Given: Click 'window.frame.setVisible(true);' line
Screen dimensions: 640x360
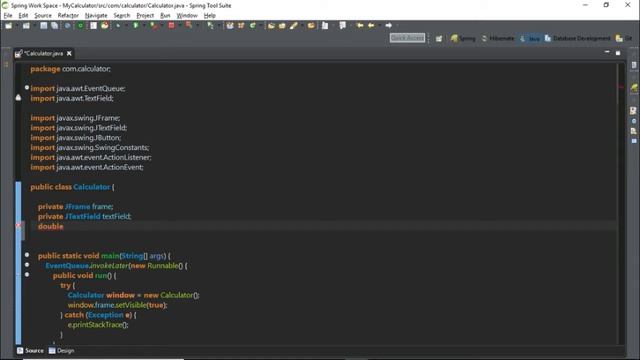Looking at the screenshot, I should tap(118, 305).
